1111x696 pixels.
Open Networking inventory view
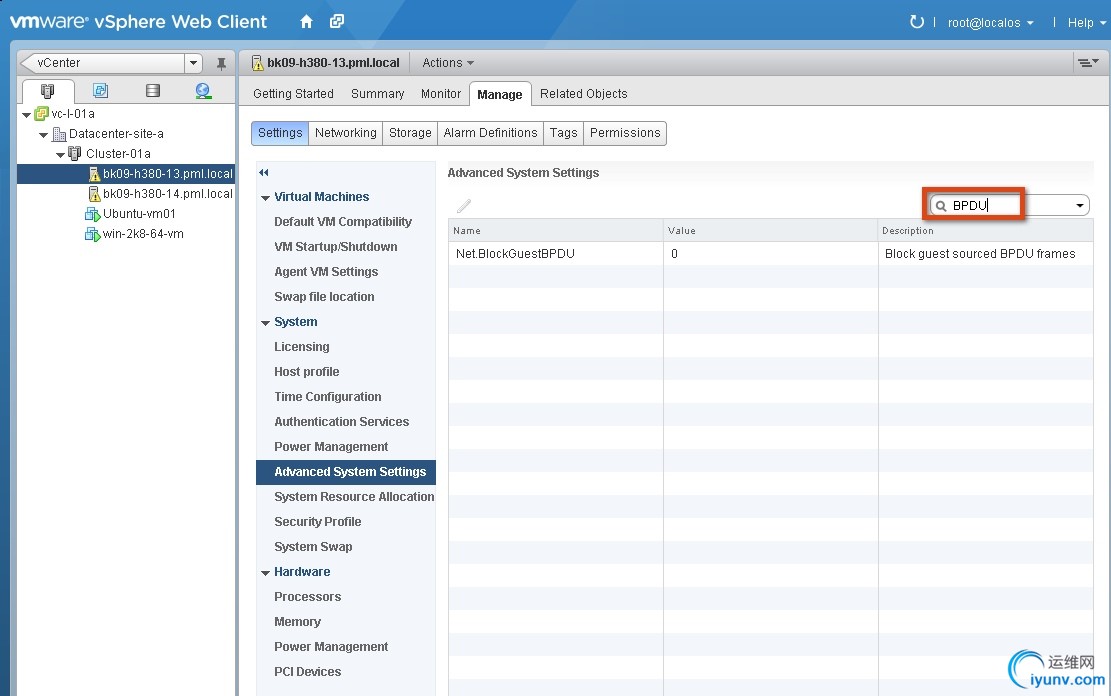[203, 91]
